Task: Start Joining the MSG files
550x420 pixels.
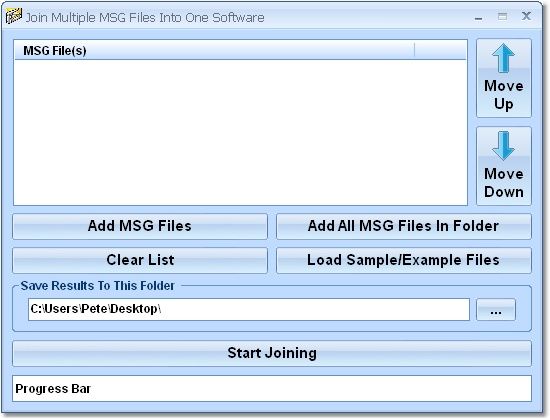Action: [272, 353]
